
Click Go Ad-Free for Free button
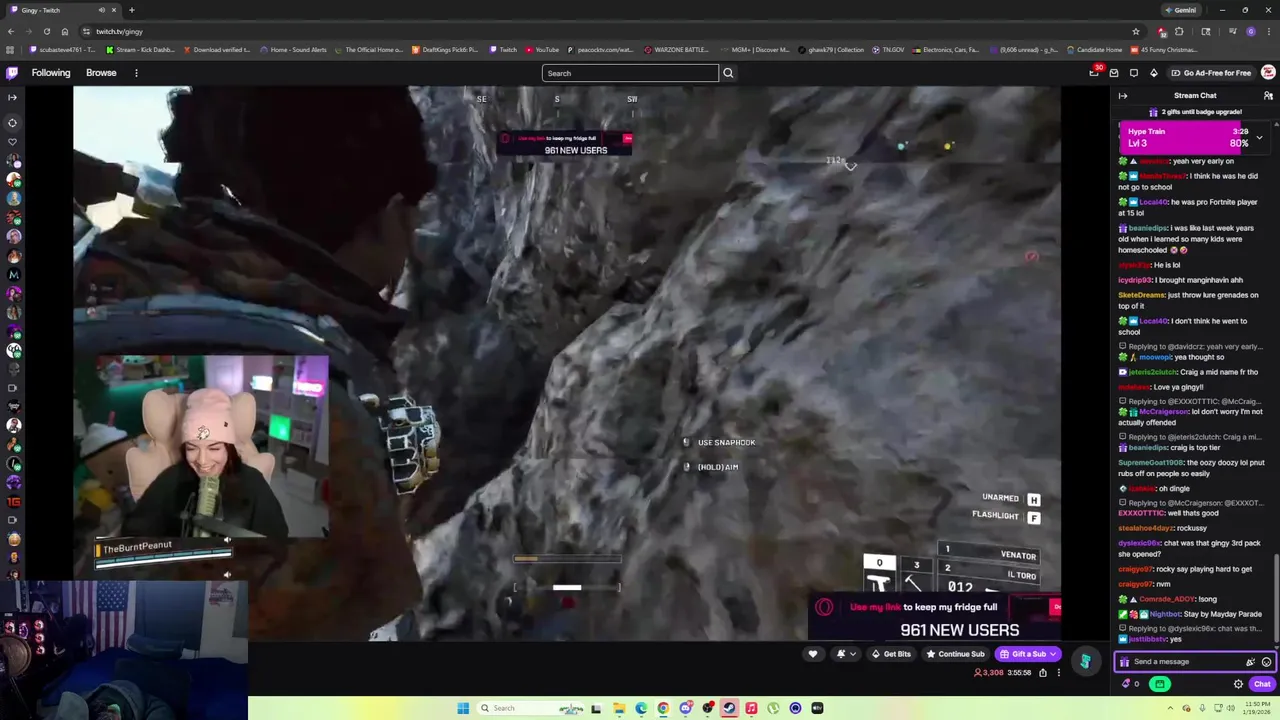pyautogui.click(x=1211, y=73)
